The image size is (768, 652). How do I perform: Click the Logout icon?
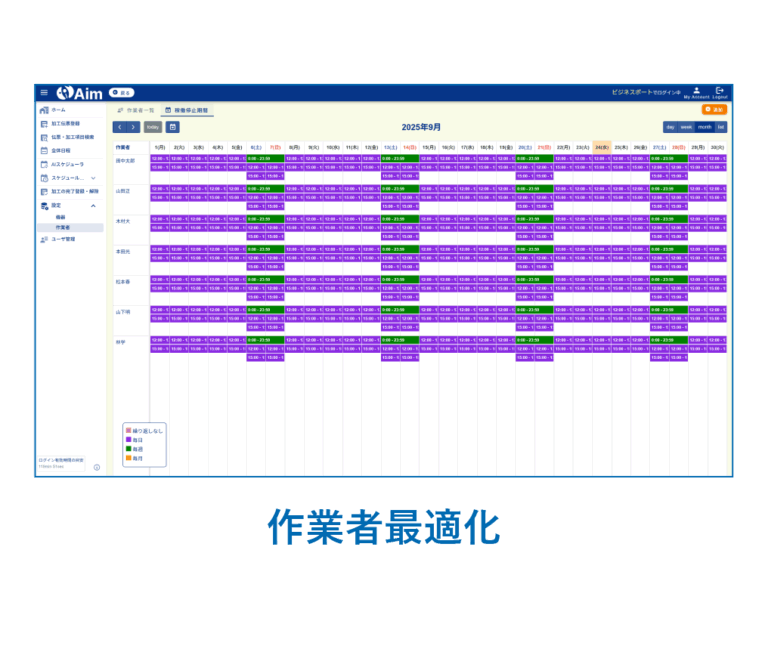coord(719,91)
